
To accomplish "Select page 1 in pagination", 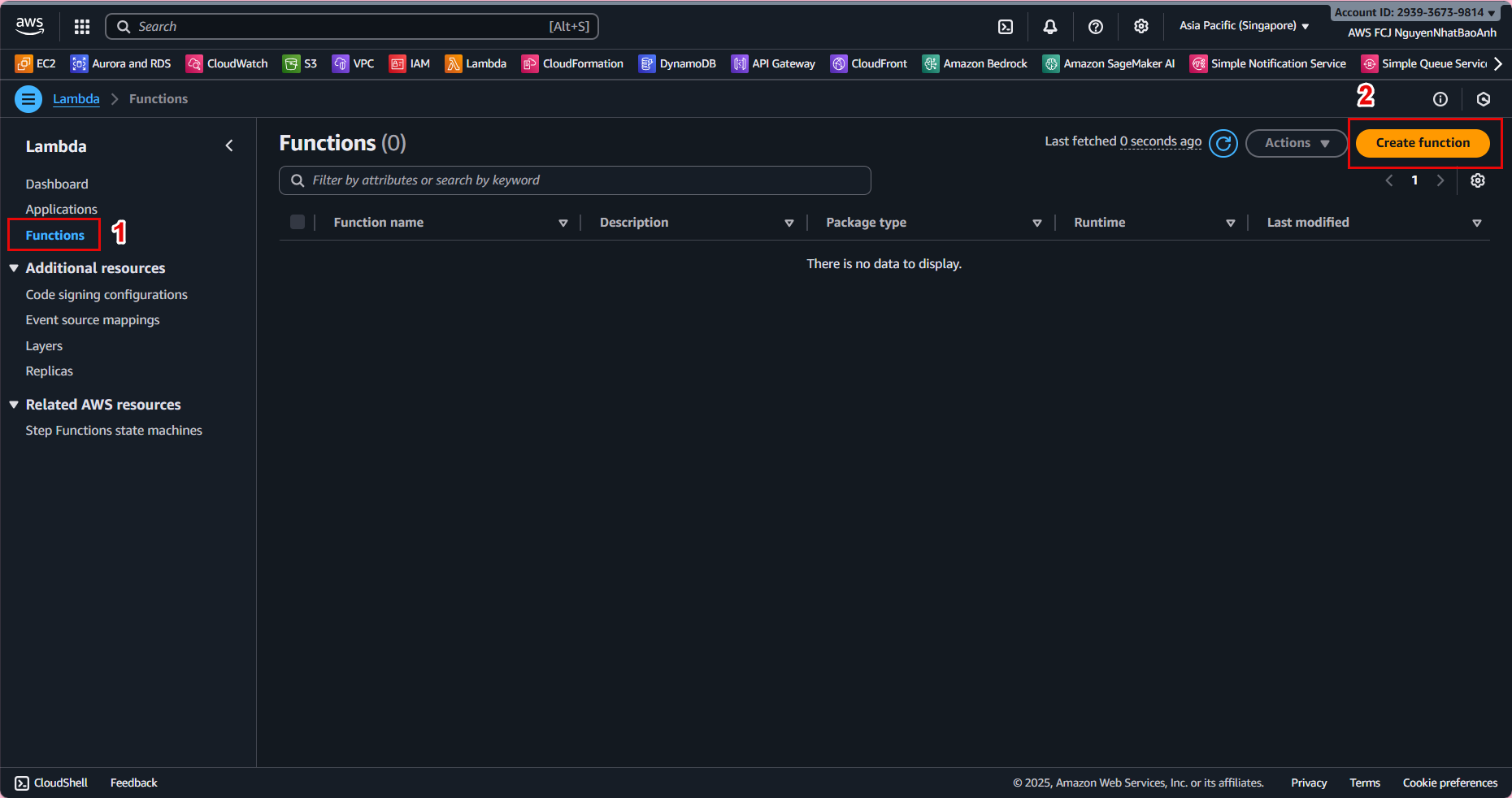I will [1414, 180].
